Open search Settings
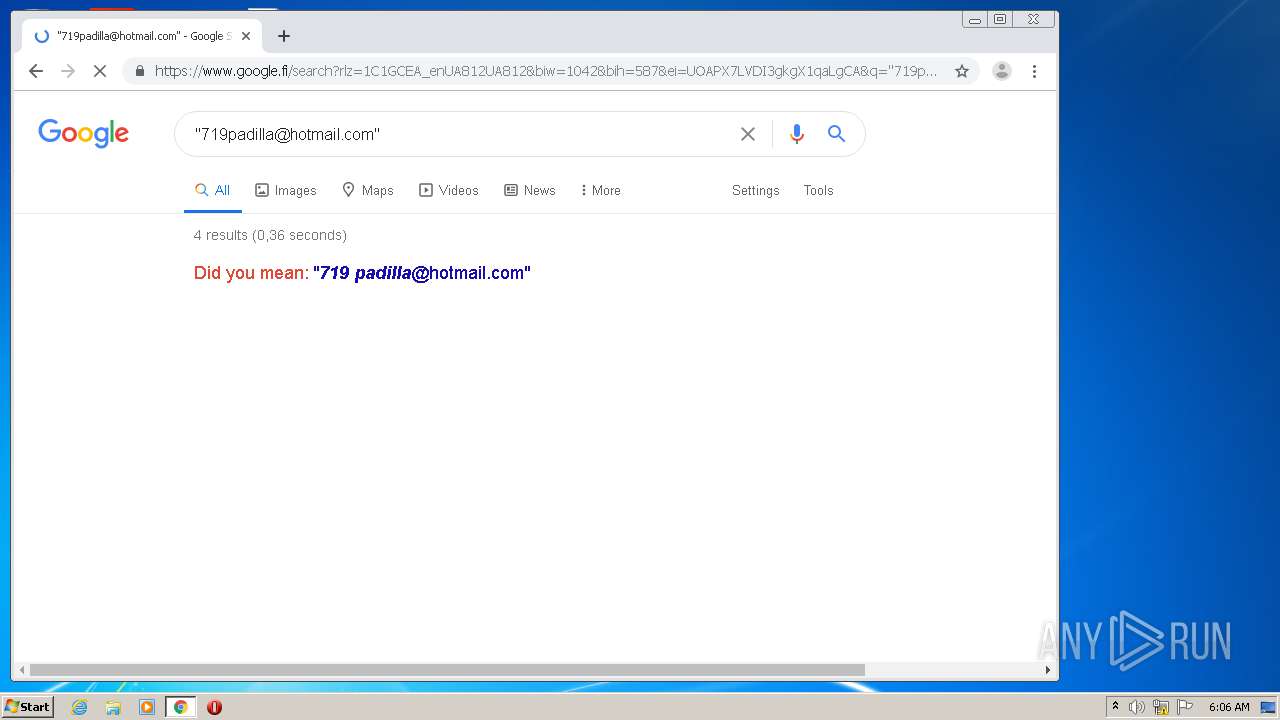This screenshot has height=720, width=1280. [x=755, y=190]
